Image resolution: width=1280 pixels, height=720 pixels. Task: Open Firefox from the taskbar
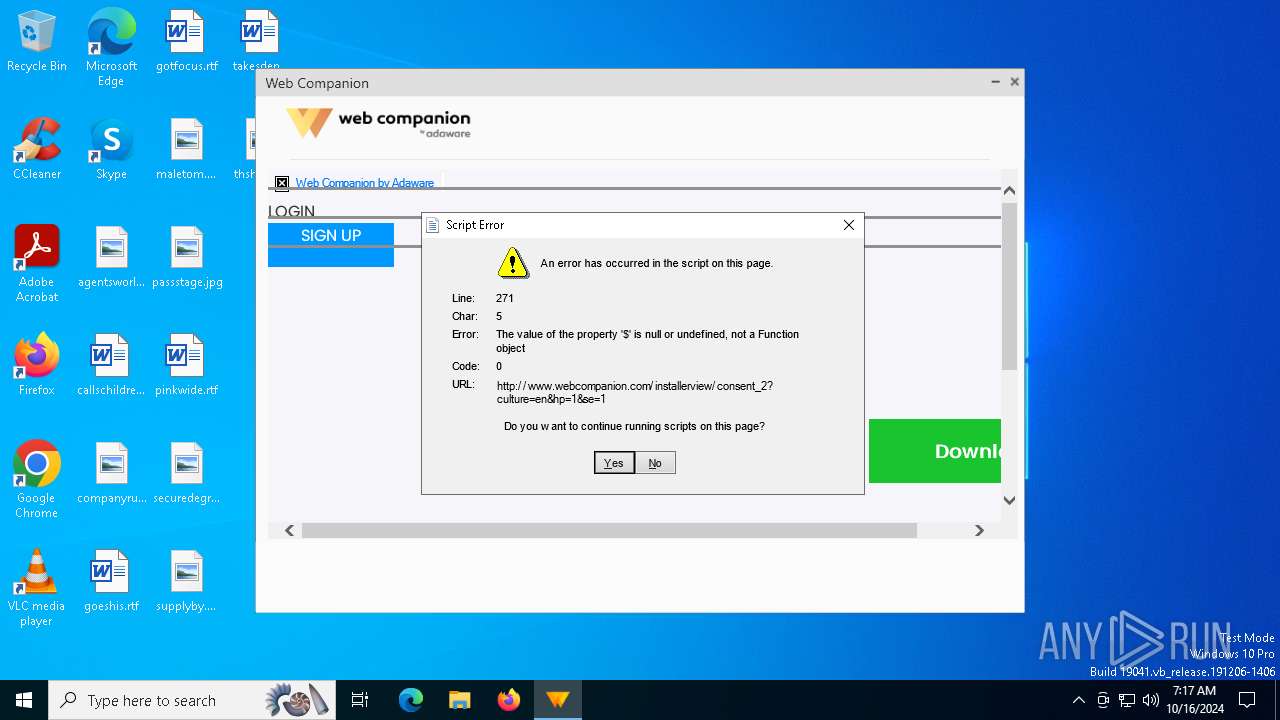click(x=509, y=700)
